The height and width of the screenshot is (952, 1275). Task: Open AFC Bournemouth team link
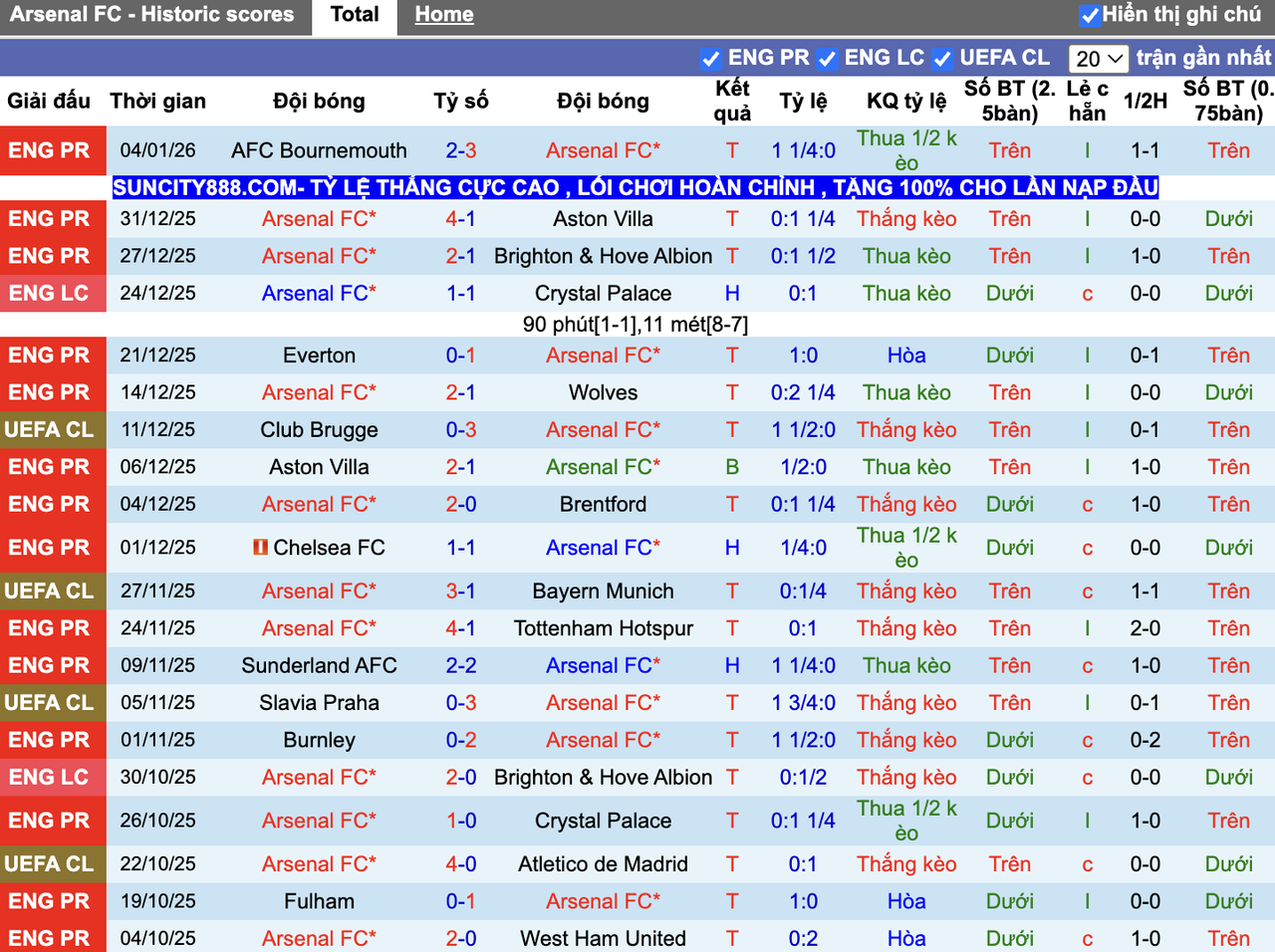point(319,150)
